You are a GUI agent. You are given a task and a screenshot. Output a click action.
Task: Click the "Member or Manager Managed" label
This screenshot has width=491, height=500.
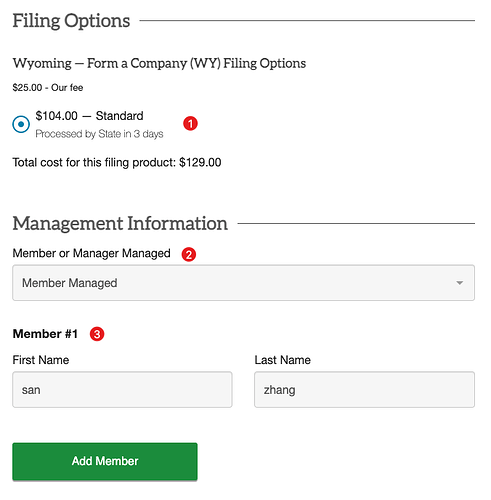92,254
